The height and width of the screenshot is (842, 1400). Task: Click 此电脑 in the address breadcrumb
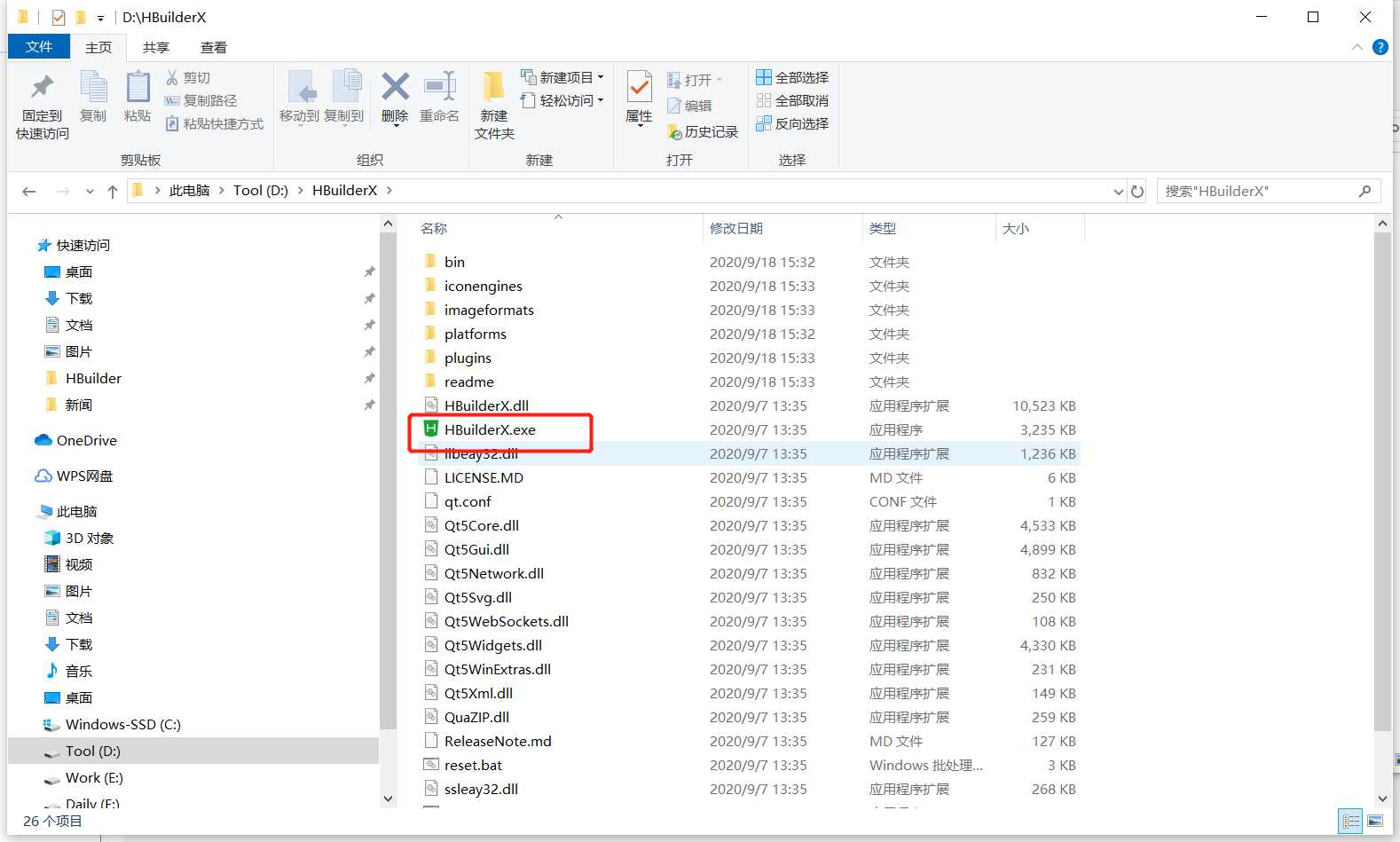[189, 191]
